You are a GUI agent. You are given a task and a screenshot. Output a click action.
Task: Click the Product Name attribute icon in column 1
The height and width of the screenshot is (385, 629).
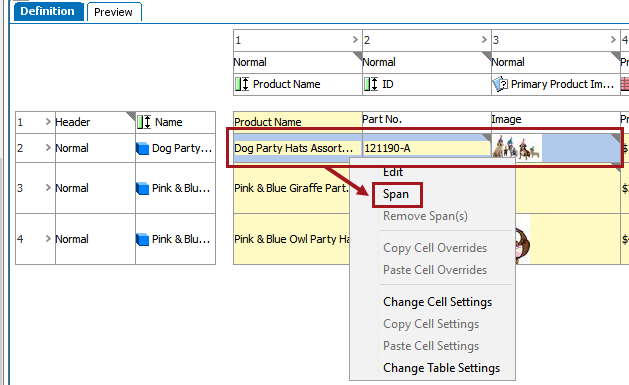click(242, 84)
